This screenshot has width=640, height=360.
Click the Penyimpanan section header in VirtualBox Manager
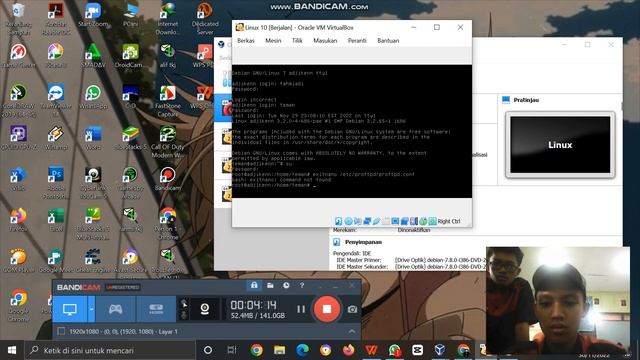tap(363, 242)
